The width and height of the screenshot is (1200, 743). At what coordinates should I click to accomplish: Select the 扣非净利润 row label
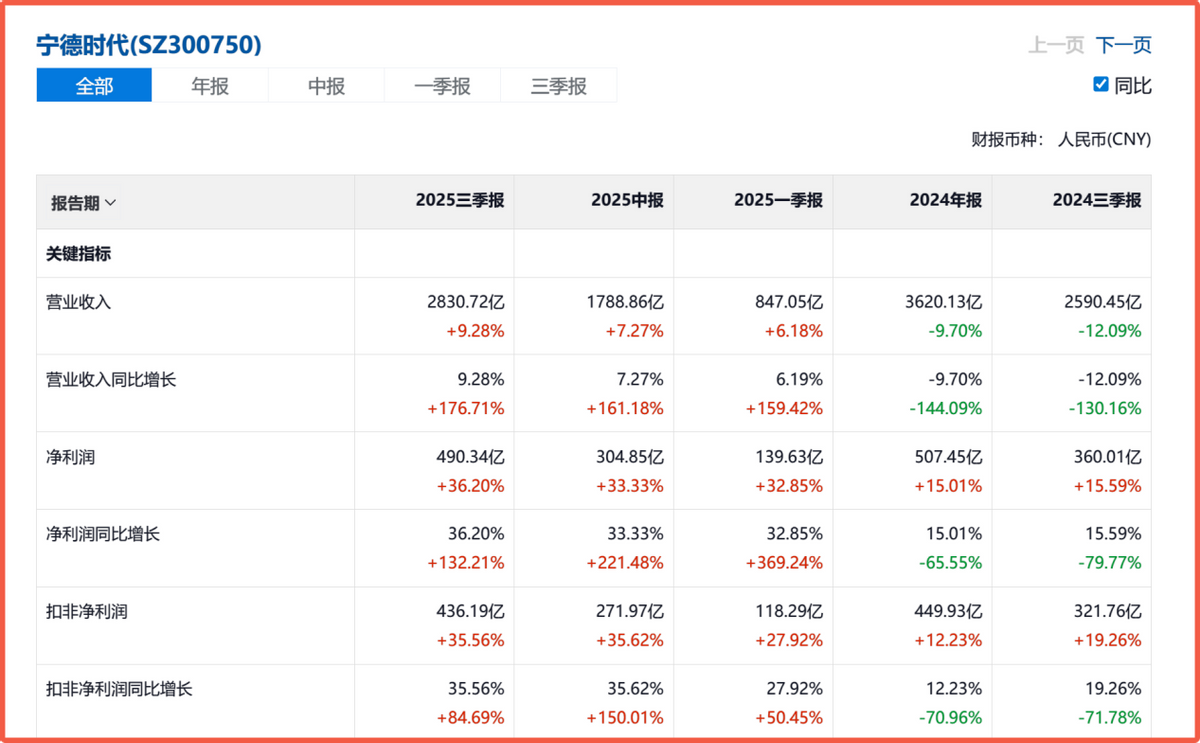[x=87, y=612]
